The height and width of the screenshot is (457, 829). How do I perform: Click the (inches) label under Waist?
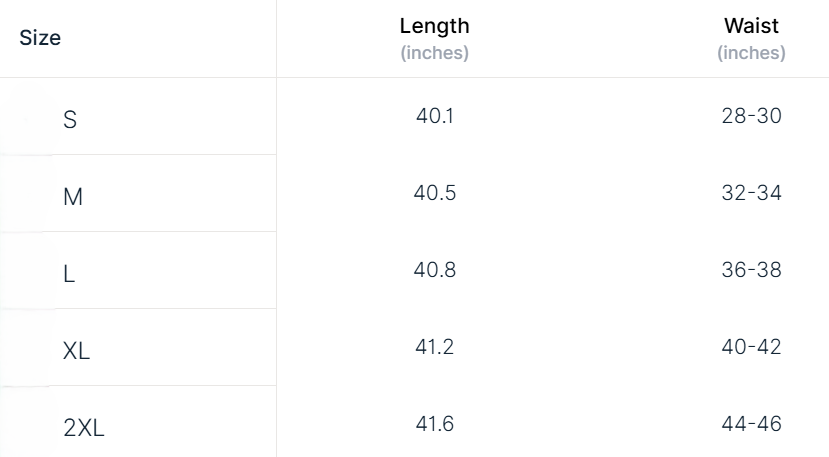click(x=751, y=53)
